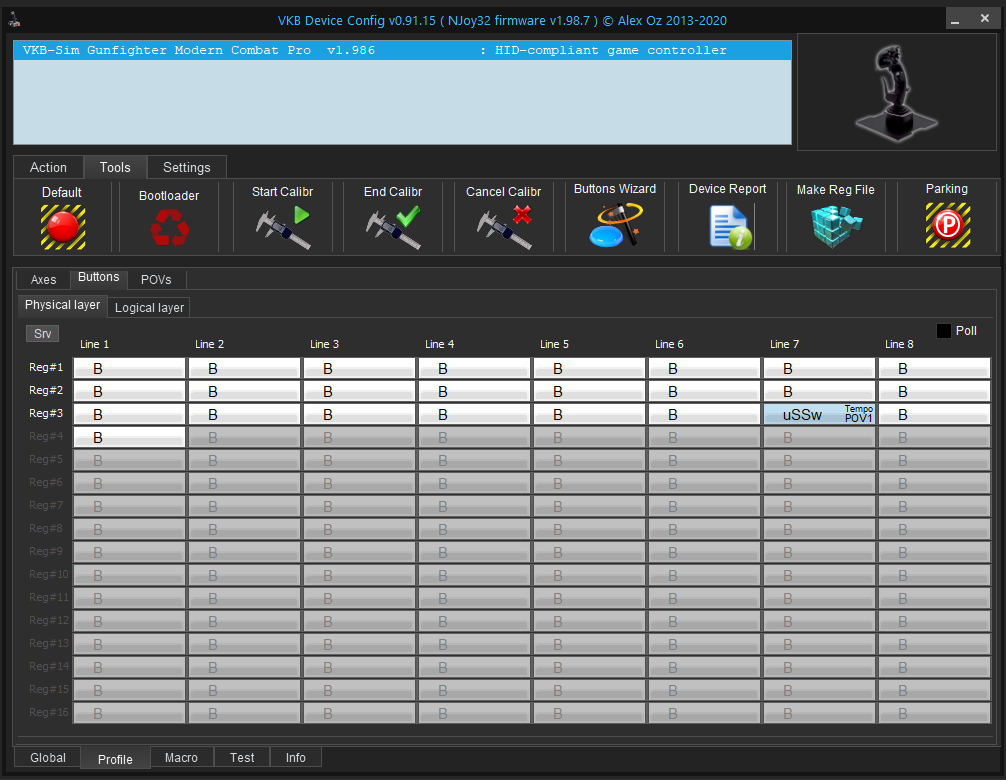Click the Line 1 column header
1006x780 pixels.
point(94,344)
